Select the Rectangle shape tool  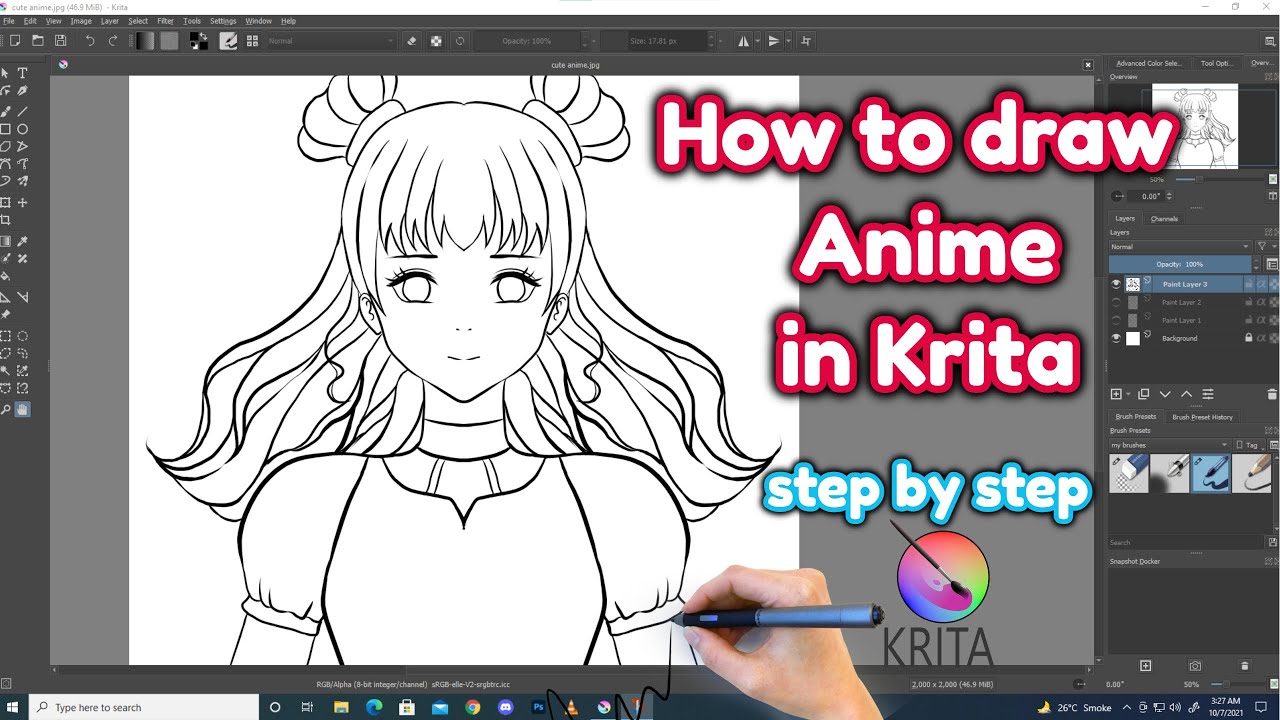click(6, 129)
